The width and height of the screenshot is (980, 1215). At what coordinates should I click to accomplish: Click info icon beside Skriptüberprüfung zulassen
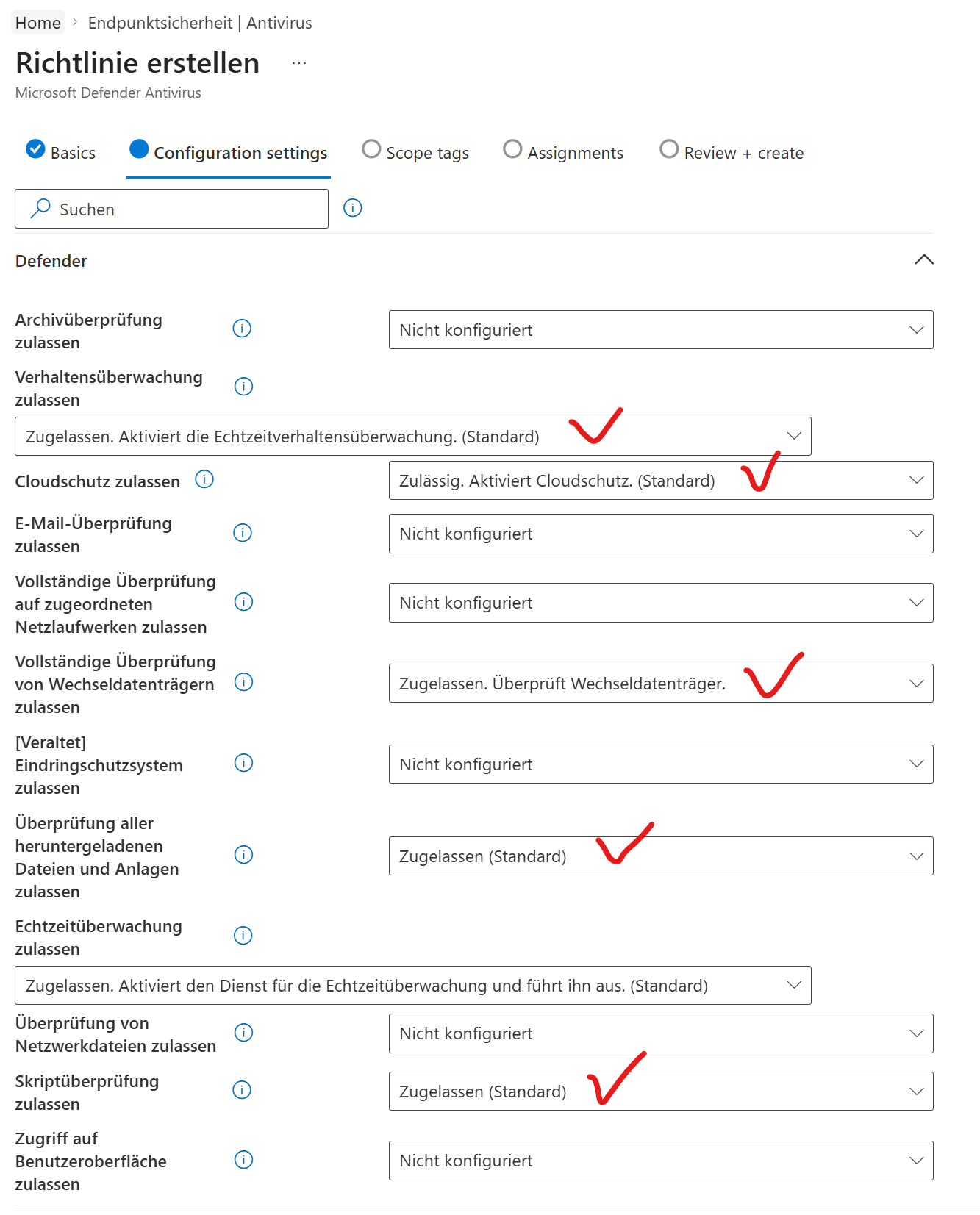point(242,1090)
